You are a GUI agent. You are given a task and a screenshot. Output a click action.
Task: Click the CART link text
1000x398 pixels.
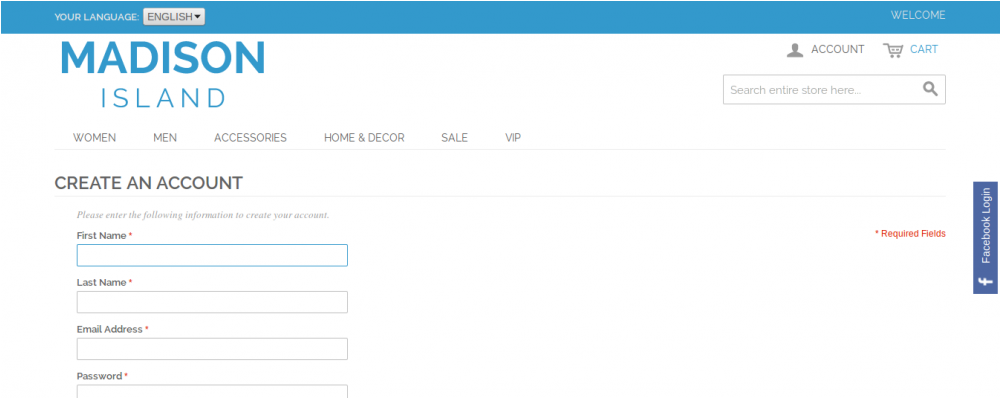[x=924, y=49]
